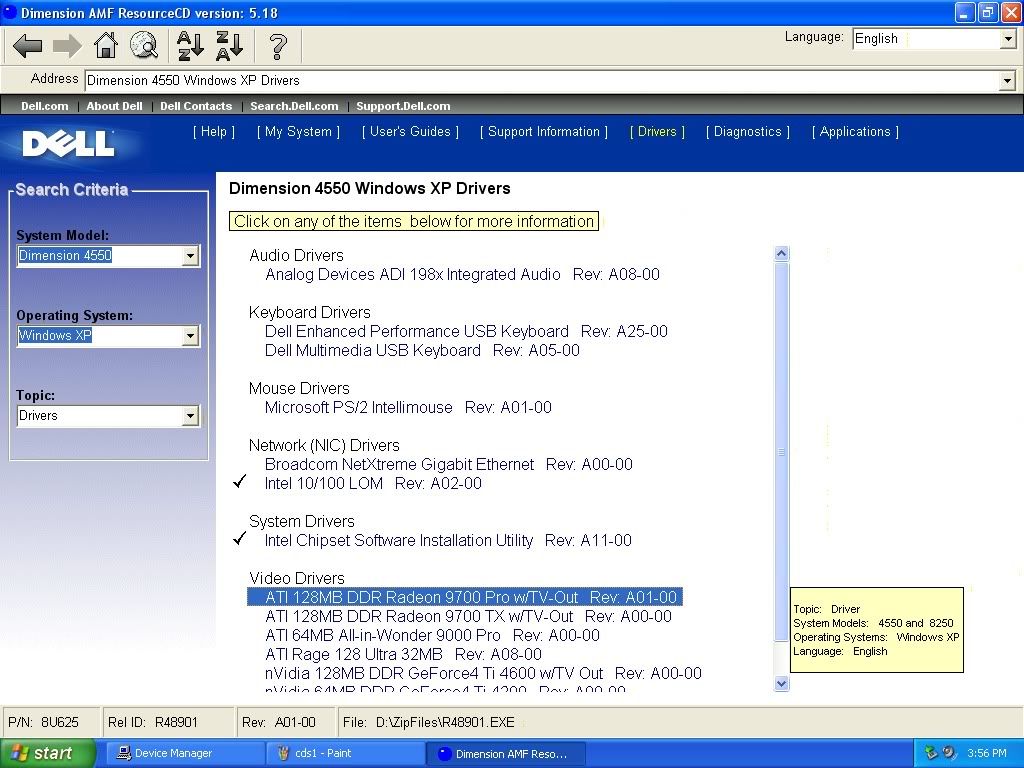
Task: Open the Diagnostics tab
Action: [748, 132]
